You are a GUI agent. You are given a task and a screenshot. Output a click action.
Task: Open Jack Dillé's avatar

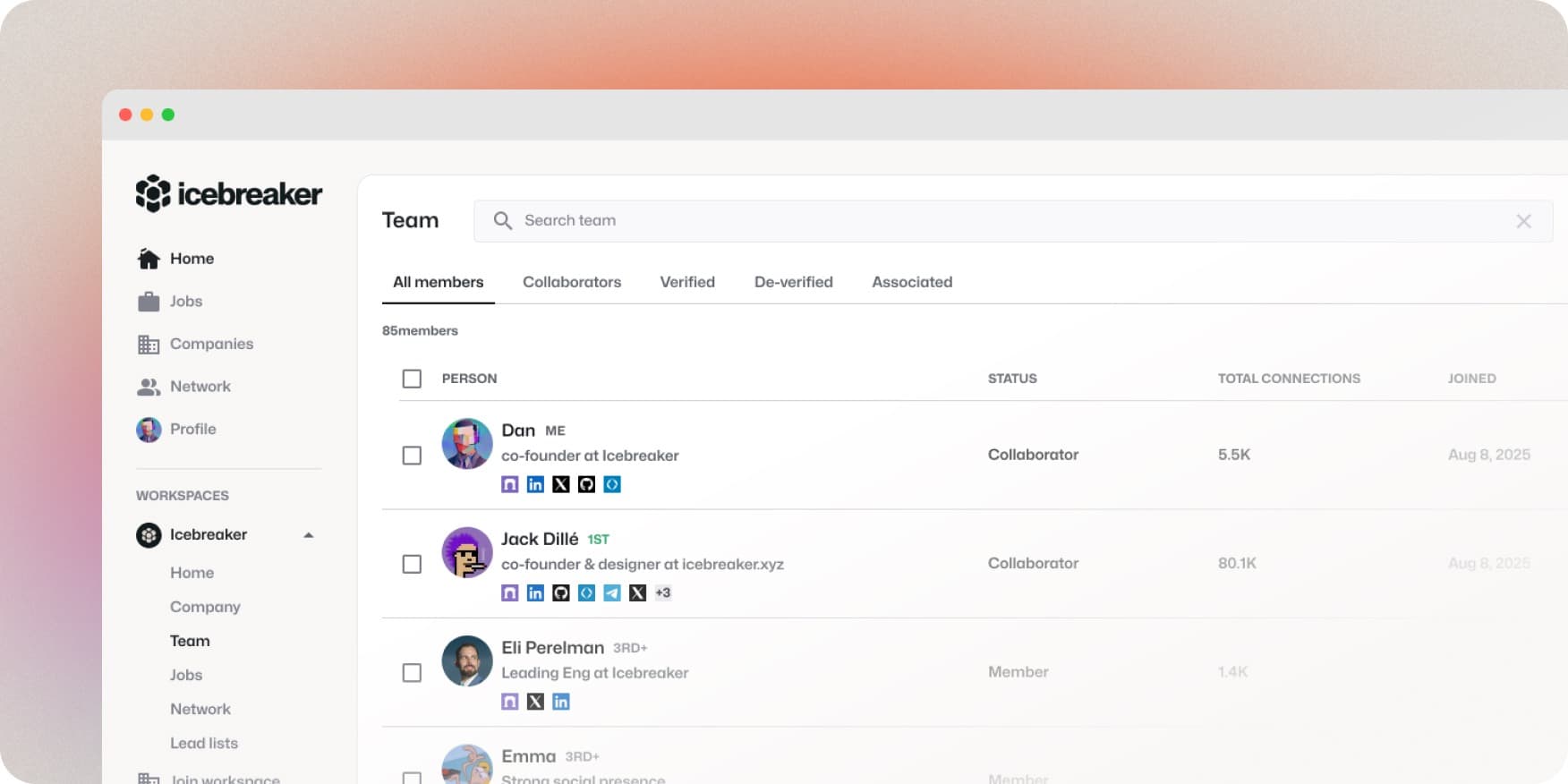coord(467,552)
